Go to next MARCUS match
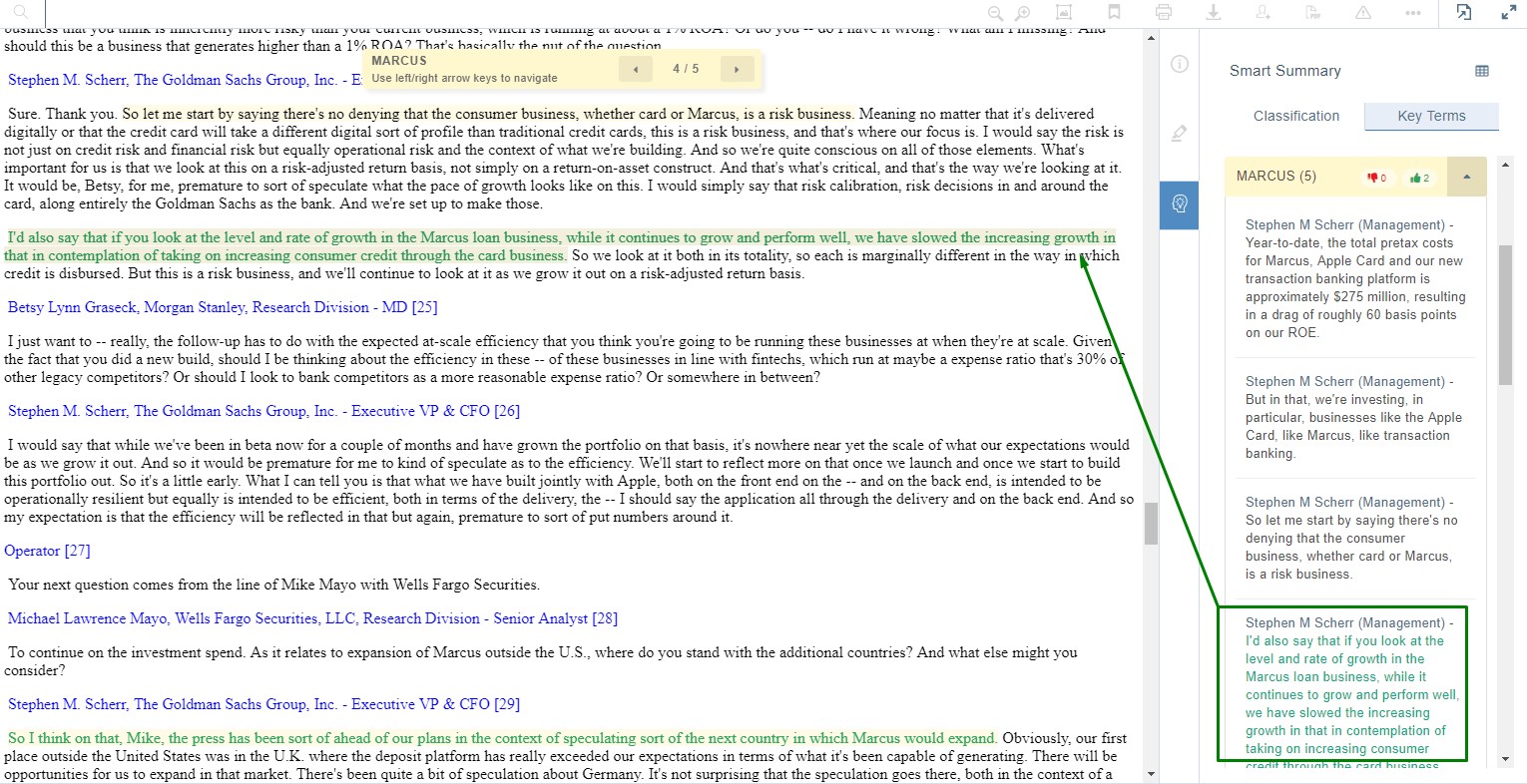Viewport: 1527px width, 784px height. click(737, 69)
